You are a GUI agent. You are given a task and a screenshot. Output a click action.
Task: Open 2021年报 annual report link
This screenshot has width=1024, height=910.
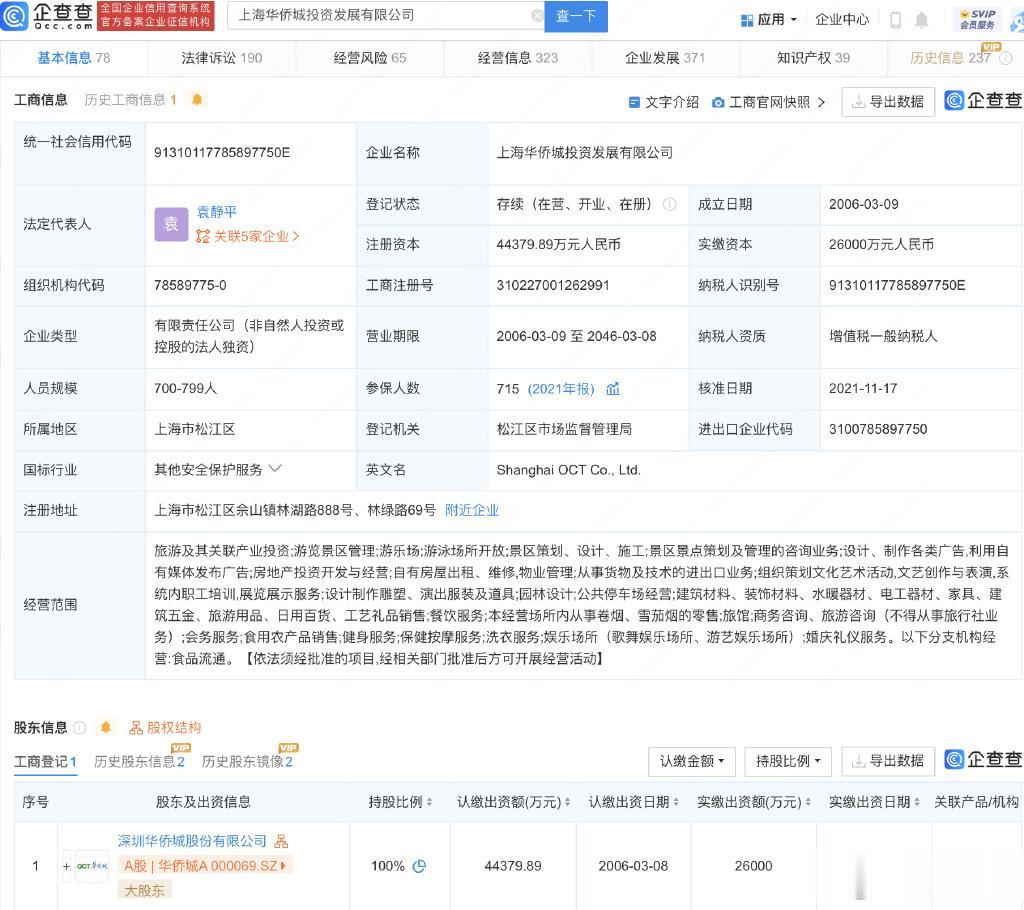pyautogui.click(x=561, y=389)
